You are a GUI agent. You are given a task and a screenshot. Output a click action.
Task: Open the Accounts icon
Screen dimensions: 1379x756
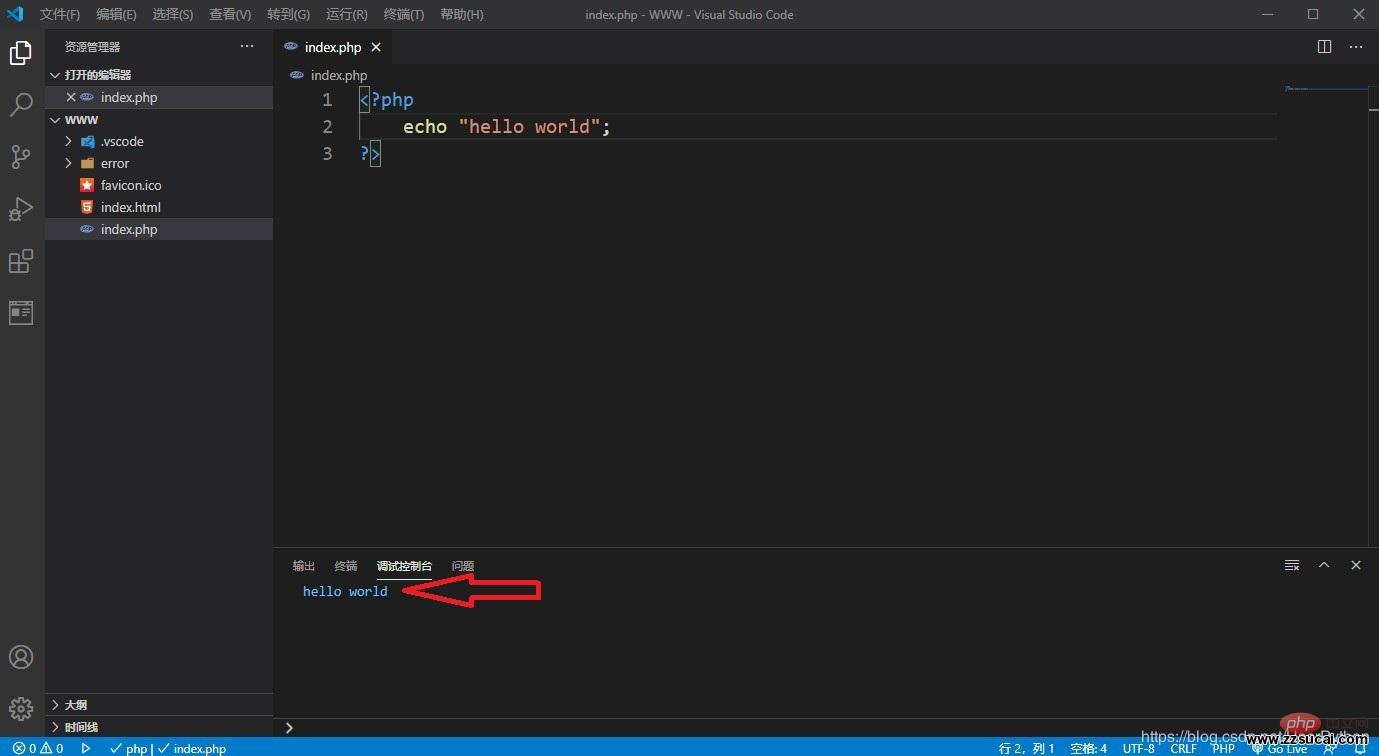[x=21, y=657]
